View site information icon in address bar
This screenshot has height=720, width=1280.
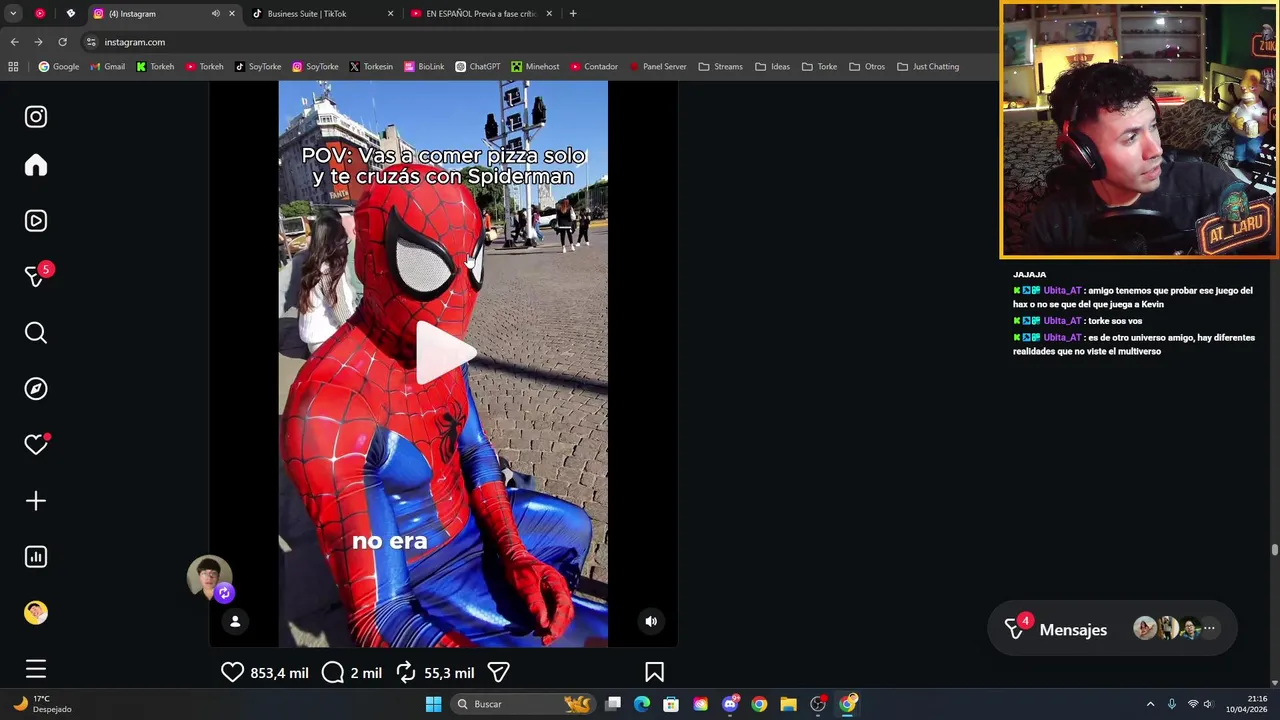coord(91,42)
